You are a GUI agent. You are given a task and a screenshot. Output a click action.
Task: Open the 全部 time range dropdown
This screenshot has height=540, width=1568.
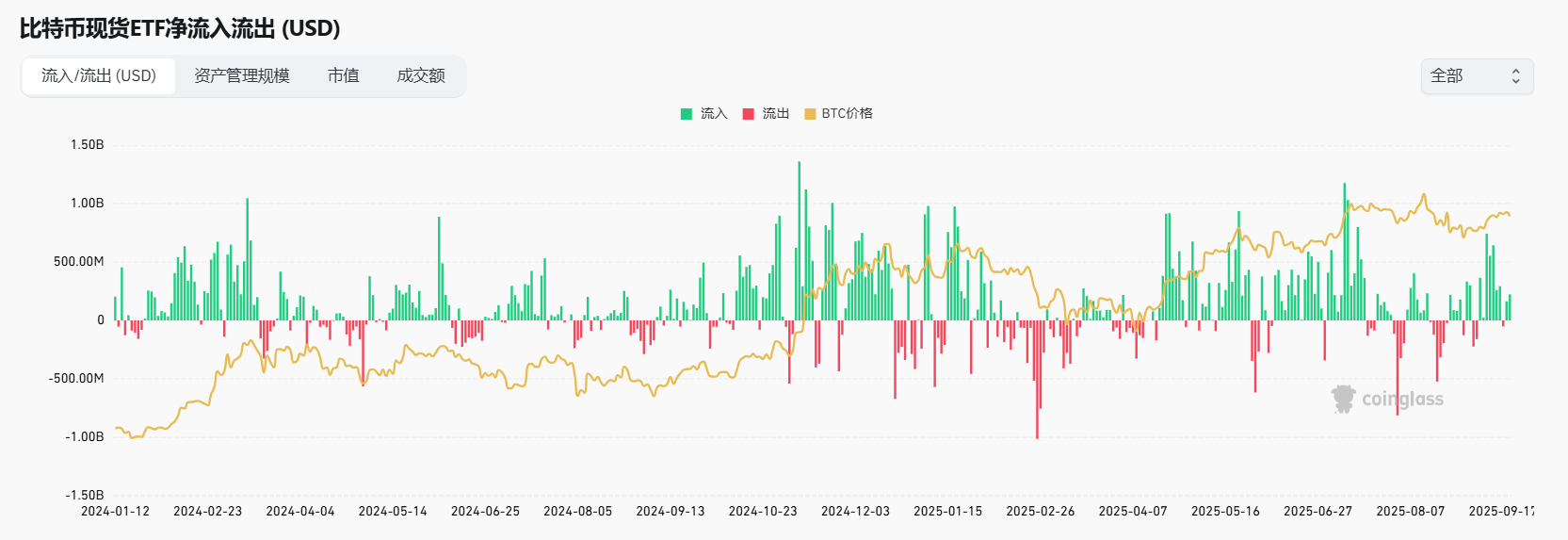(x=1476, y=76)
